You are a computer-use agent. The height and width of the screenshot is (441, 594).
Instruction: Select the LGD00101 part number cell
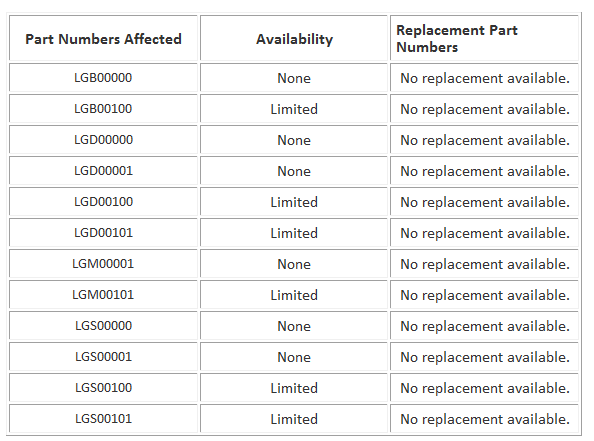[103, 233]
